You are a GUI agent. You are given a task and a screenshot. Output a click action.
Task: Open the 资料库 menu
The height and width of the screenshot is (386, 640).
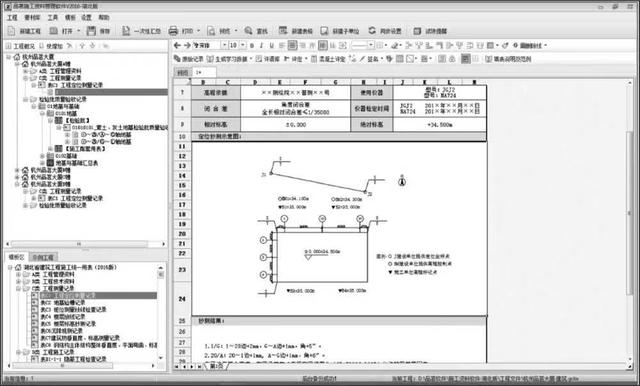click(32, 18)
